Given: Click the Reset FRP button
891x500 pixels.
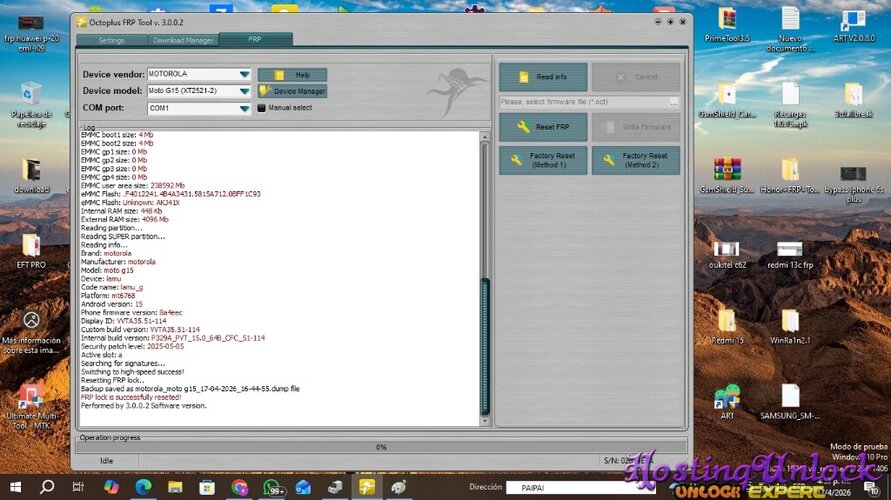Looking at the screenshot, I should click(x=543, y=127).
